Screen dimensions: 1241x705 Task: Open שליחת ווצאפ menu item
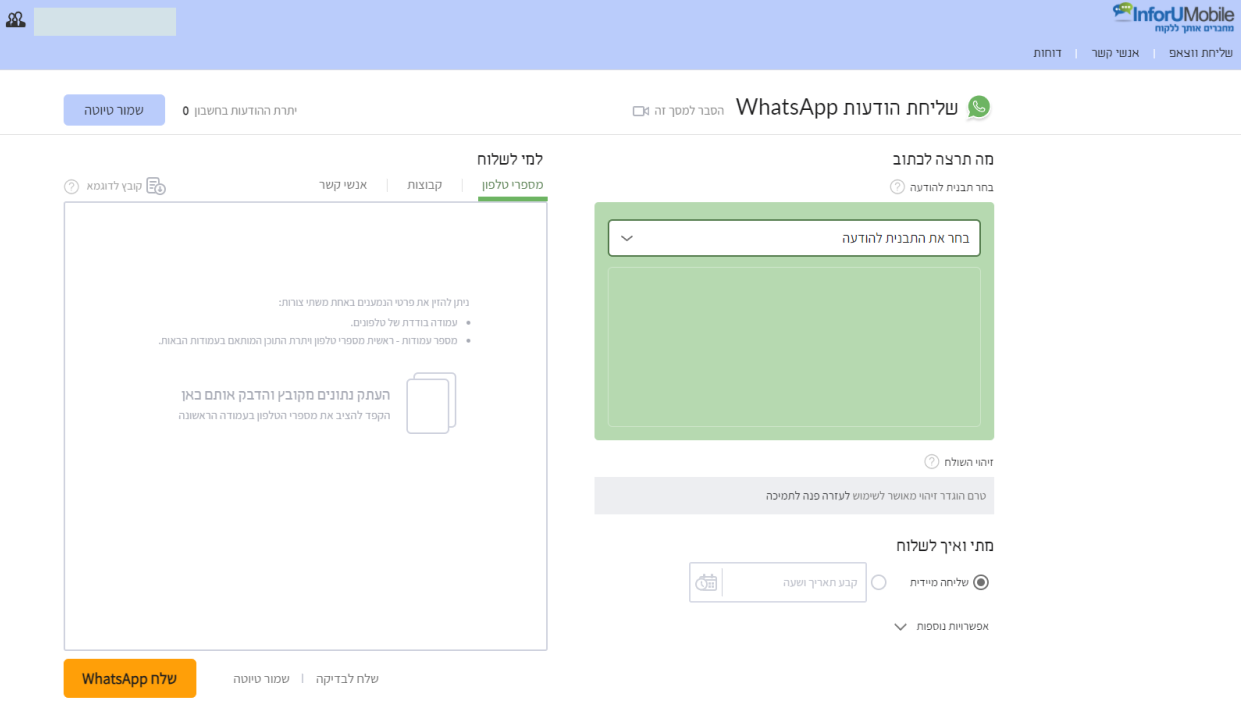pyautogui.click(x=1201, y=52)
